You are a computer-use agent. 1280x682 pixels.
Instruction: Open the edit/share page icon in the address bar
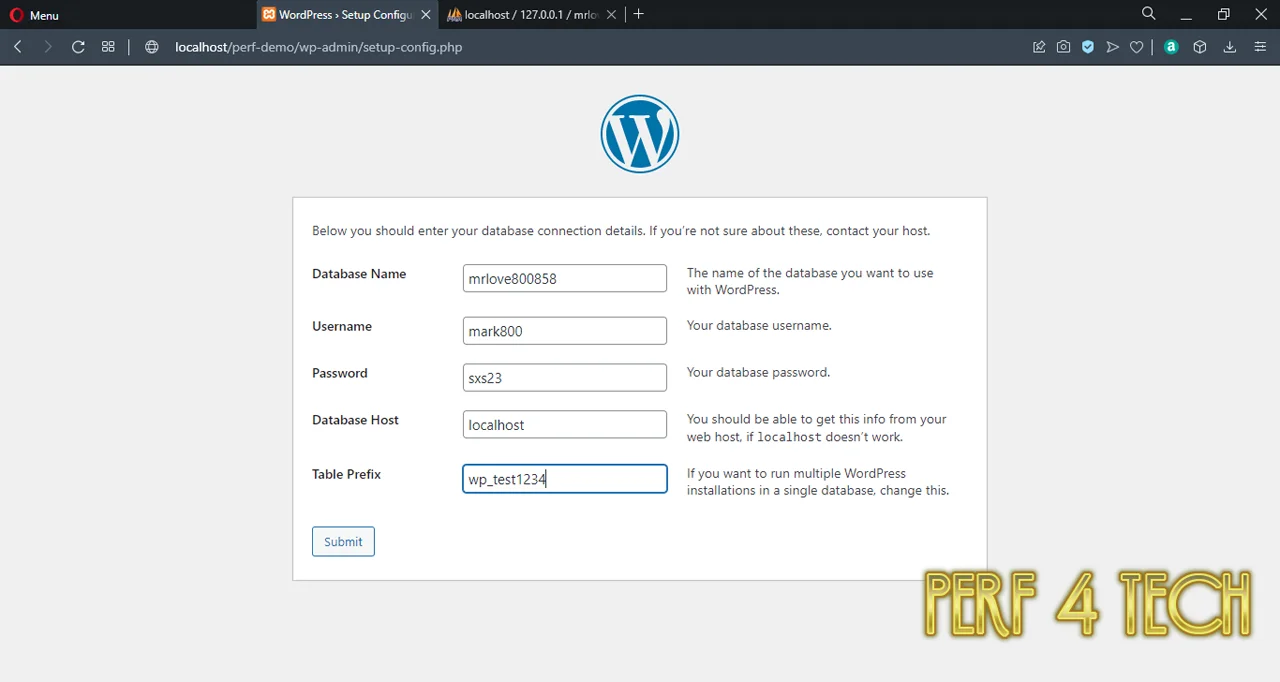coord(1039,47)
